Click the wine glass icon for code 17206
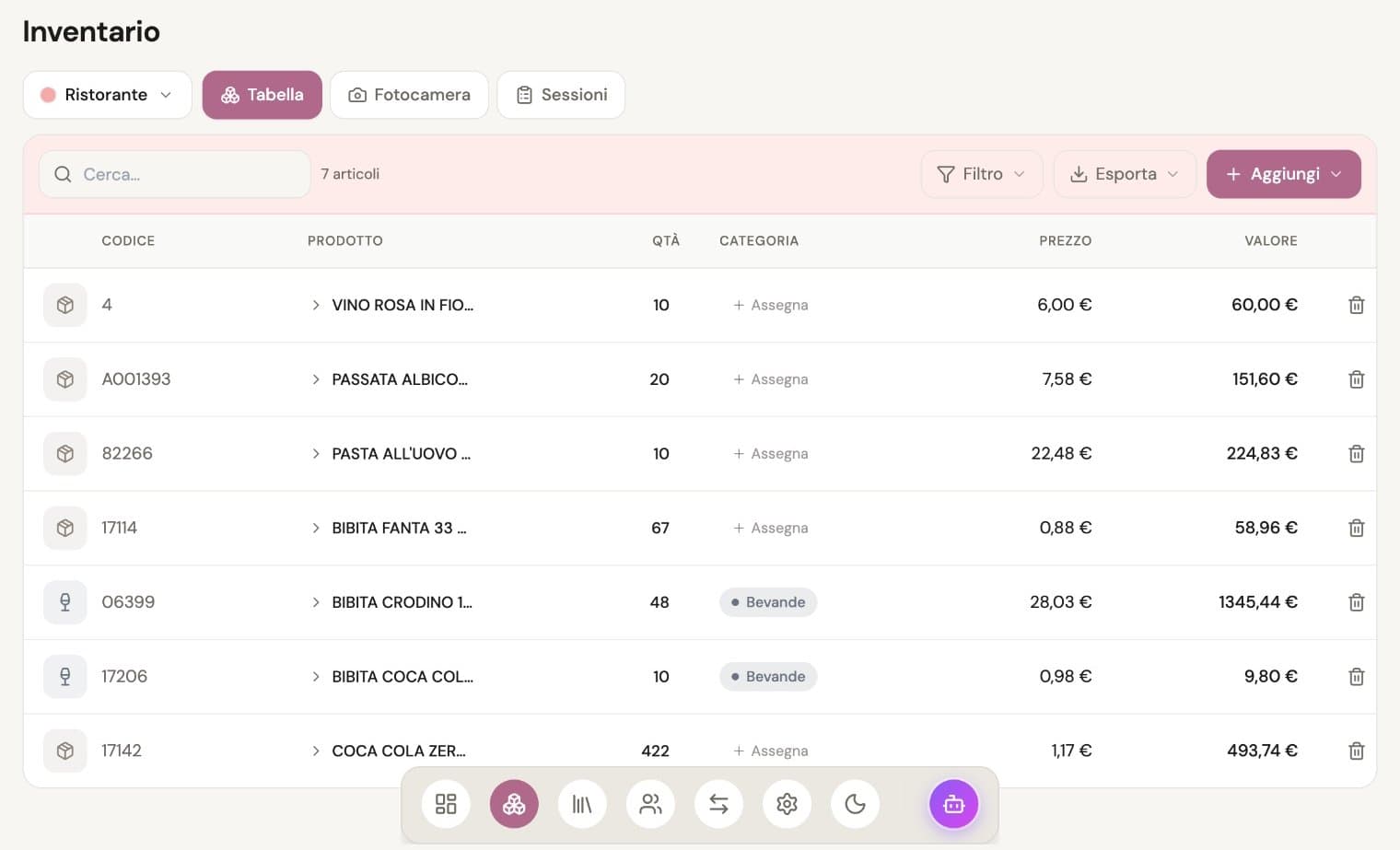The width and height of the screenshot is (1400, 850). pos(65,677)
